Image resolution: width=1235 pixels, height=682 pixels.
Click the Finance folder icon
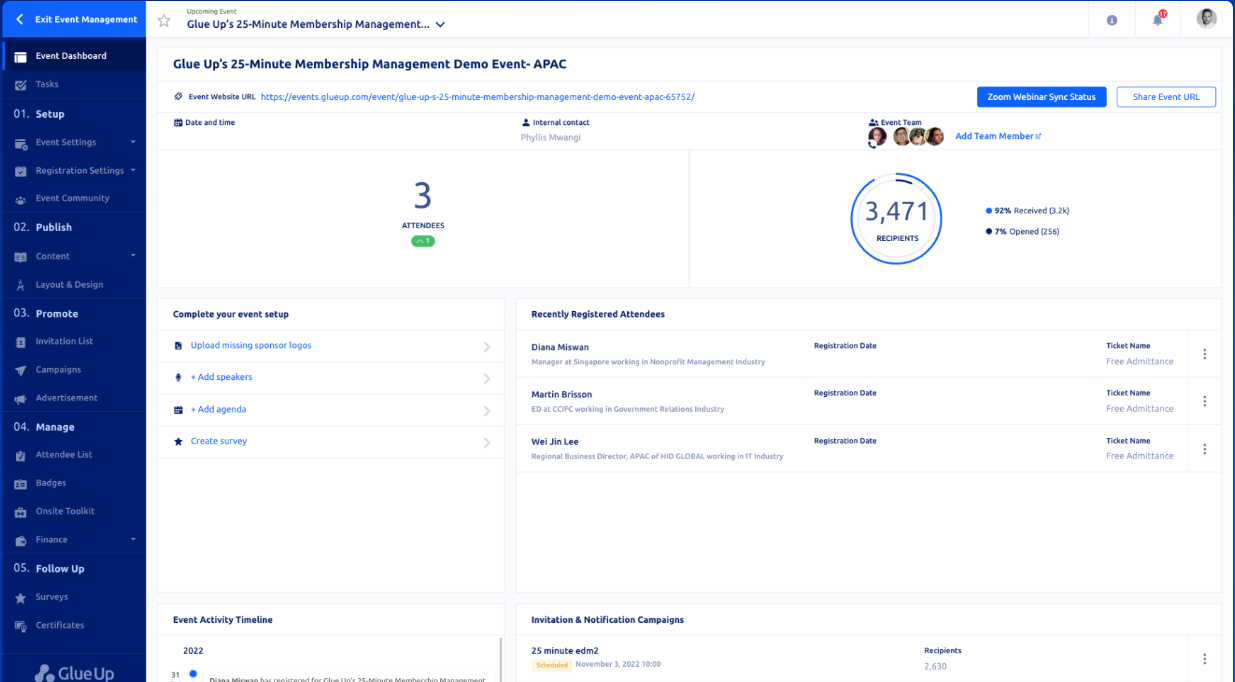pyautogui.click(x=20, y=540)
